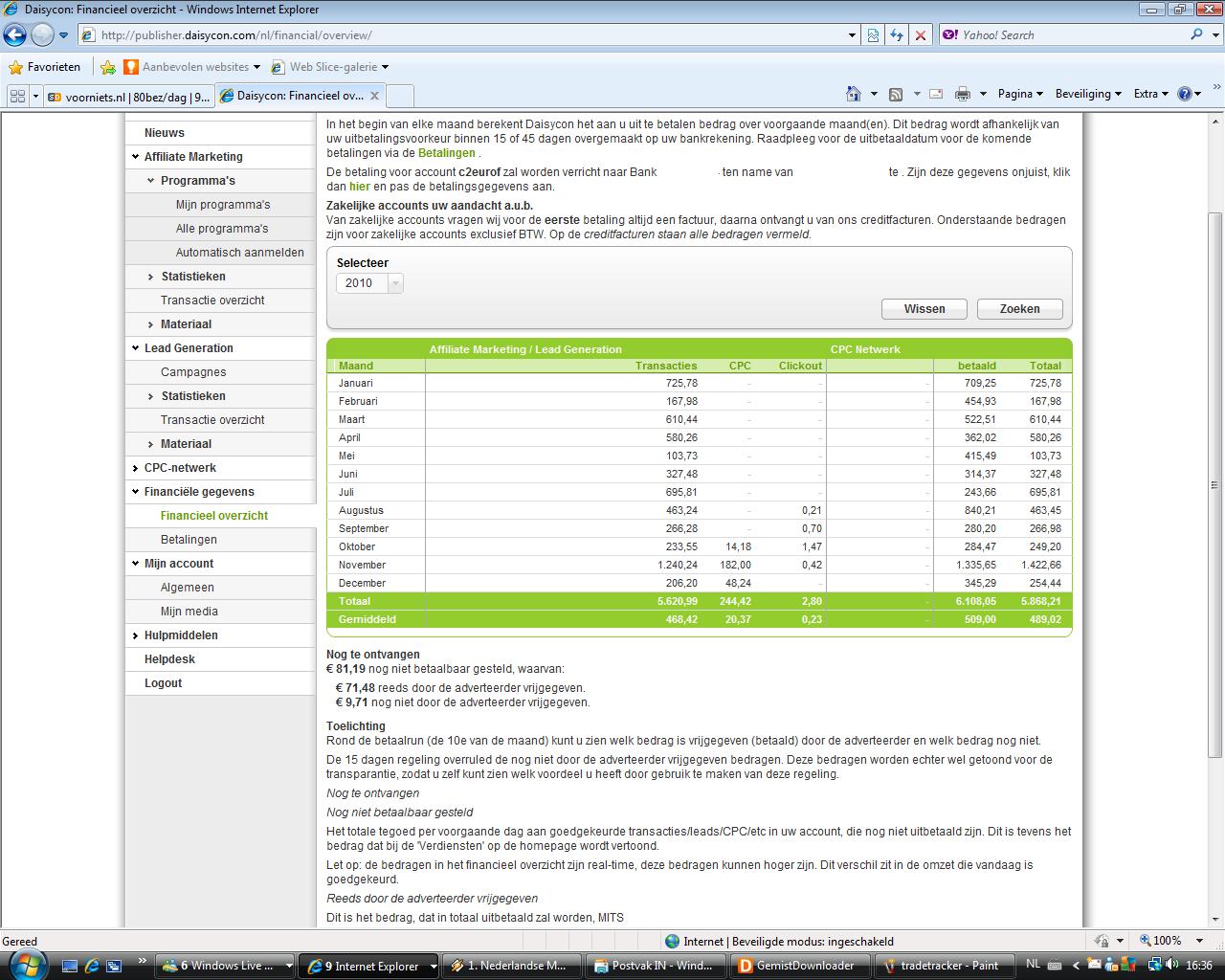Close the Daisycon tab with its X
This screenshot has width=1225, height=980.
click(375, 96)
